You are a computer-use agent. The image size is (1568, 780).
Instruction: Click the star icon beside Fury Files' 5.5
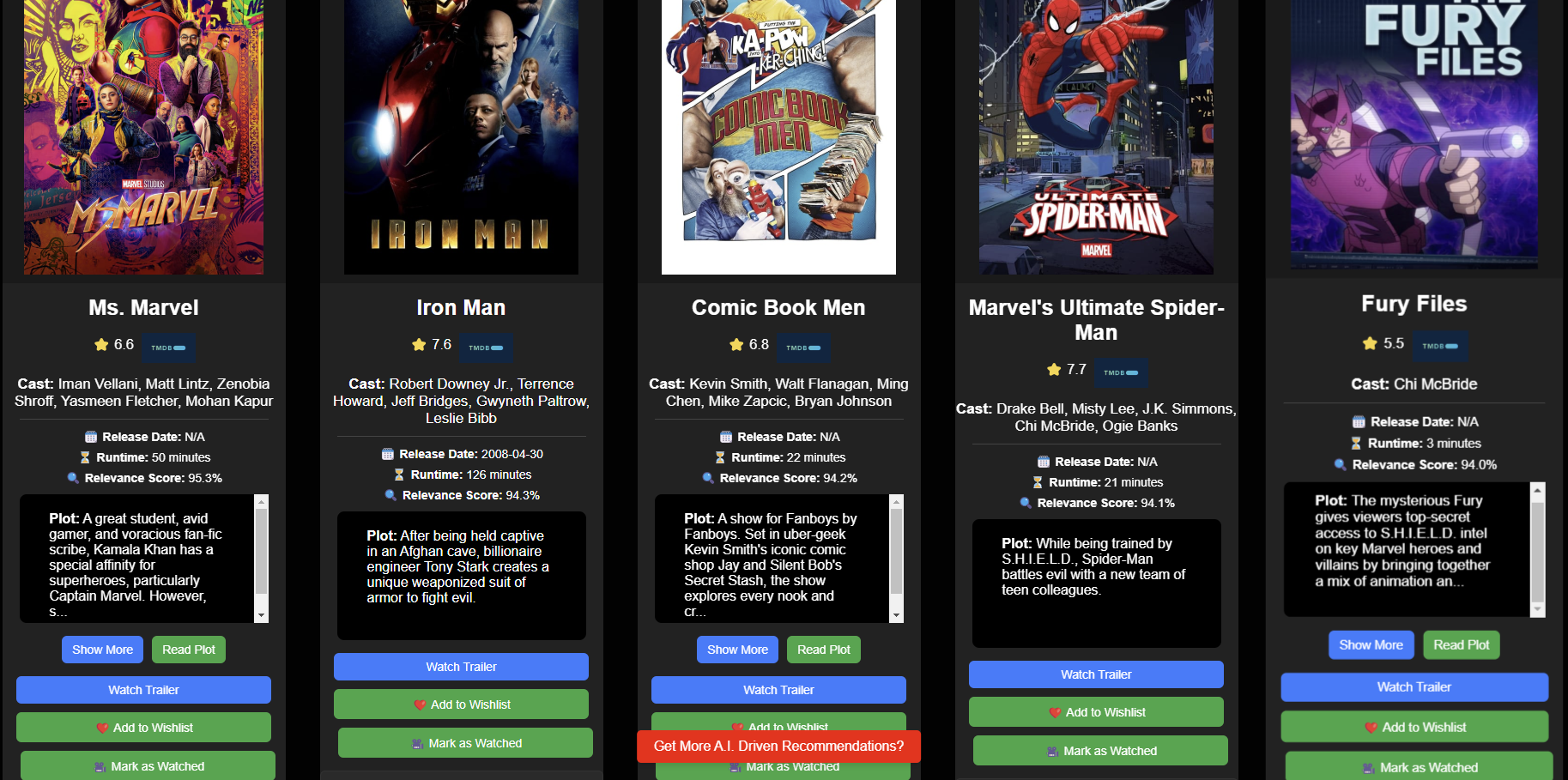1370,343
